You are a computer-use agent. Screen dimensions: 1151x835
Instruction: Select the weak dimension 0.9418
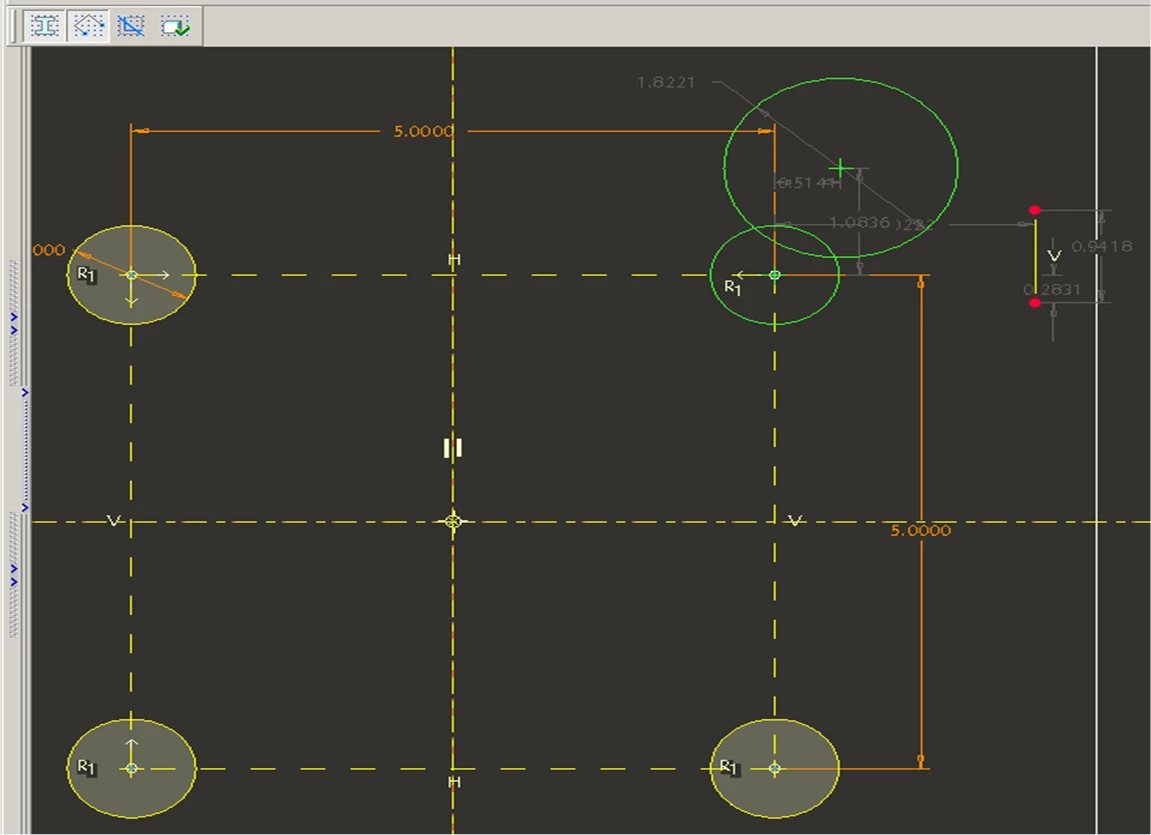[x=1101, y=246]
